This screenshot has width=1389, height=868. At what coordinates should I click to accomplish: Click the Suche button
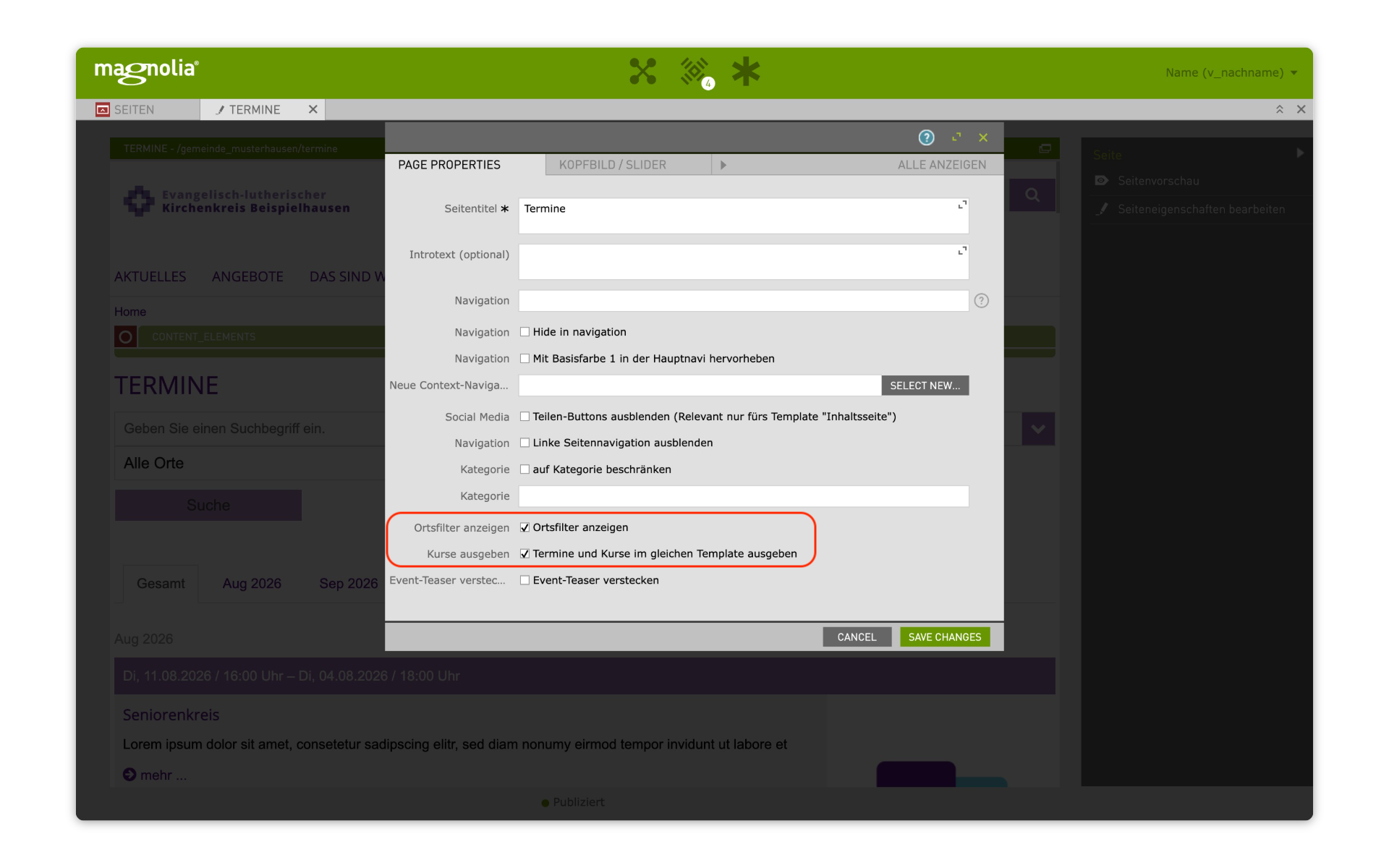(x=208, y=506)
